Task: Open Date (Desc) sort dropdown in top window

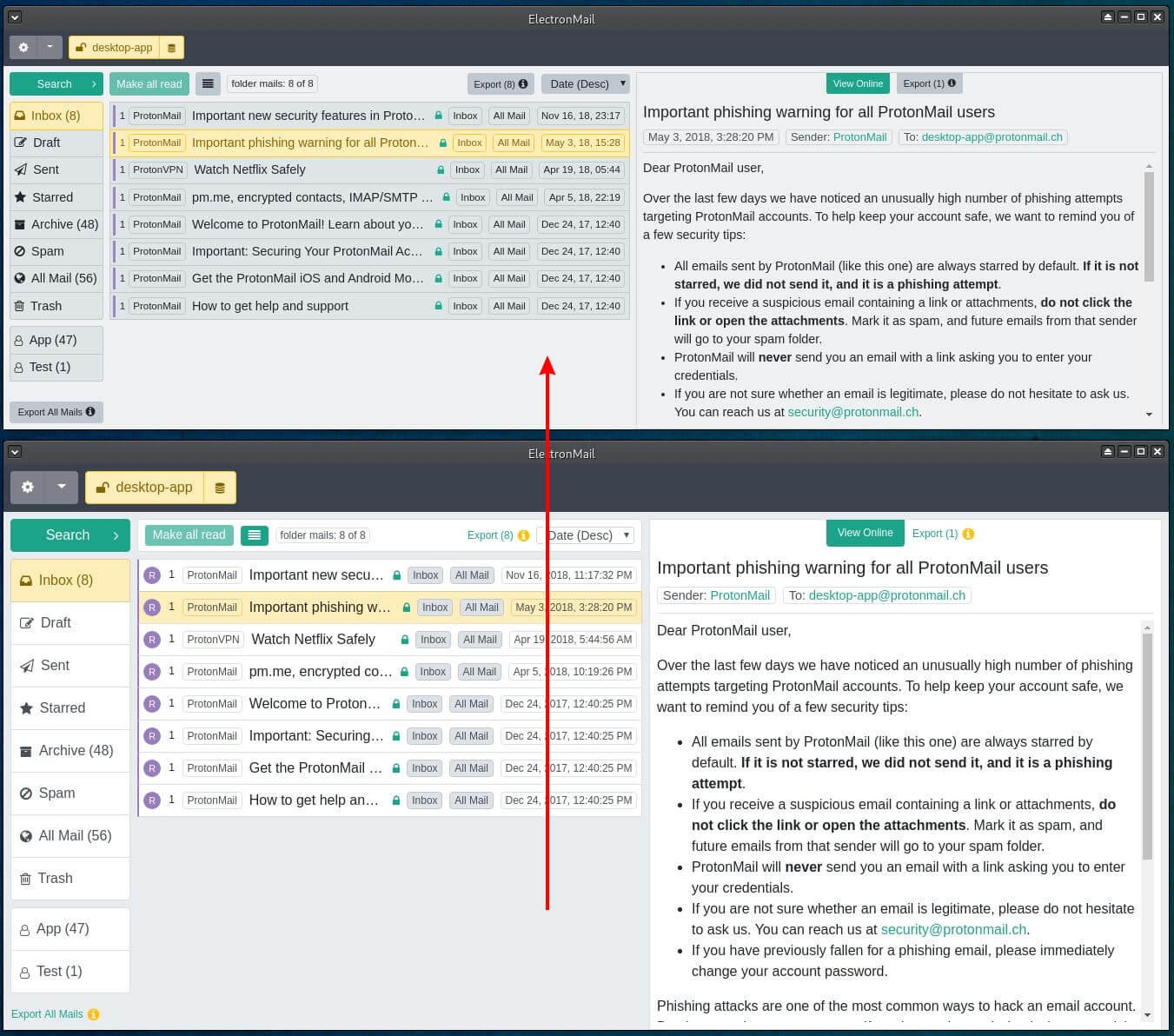Action: tap(586, 83)
